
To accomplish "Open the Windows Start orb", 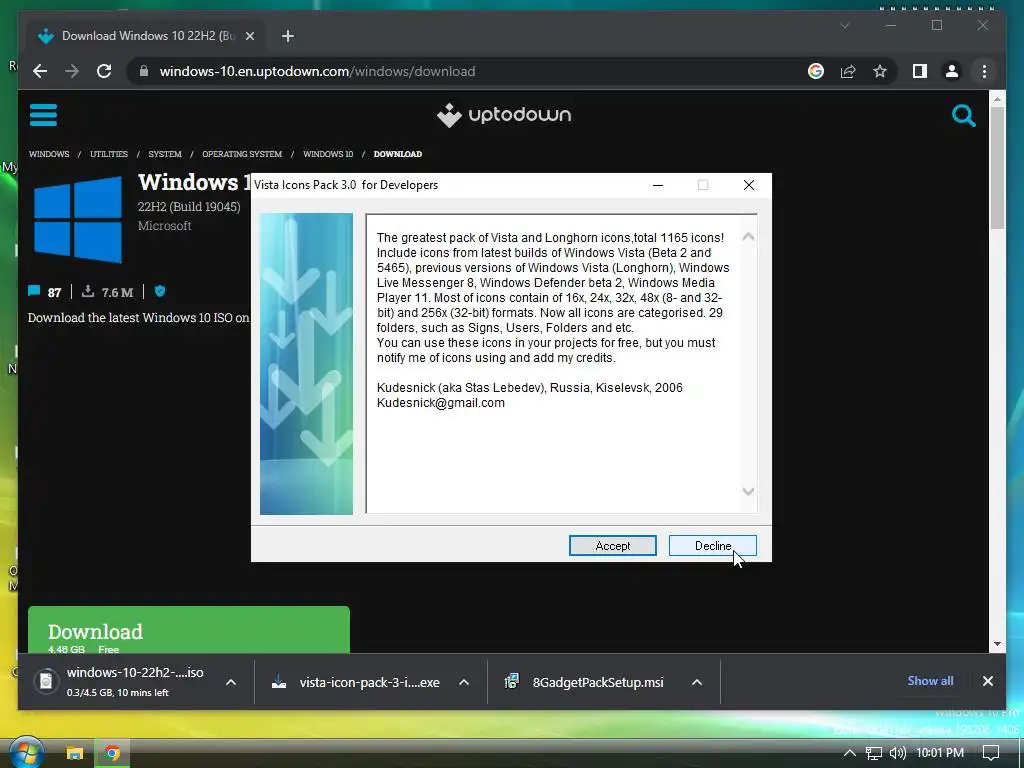I will 26,753.
